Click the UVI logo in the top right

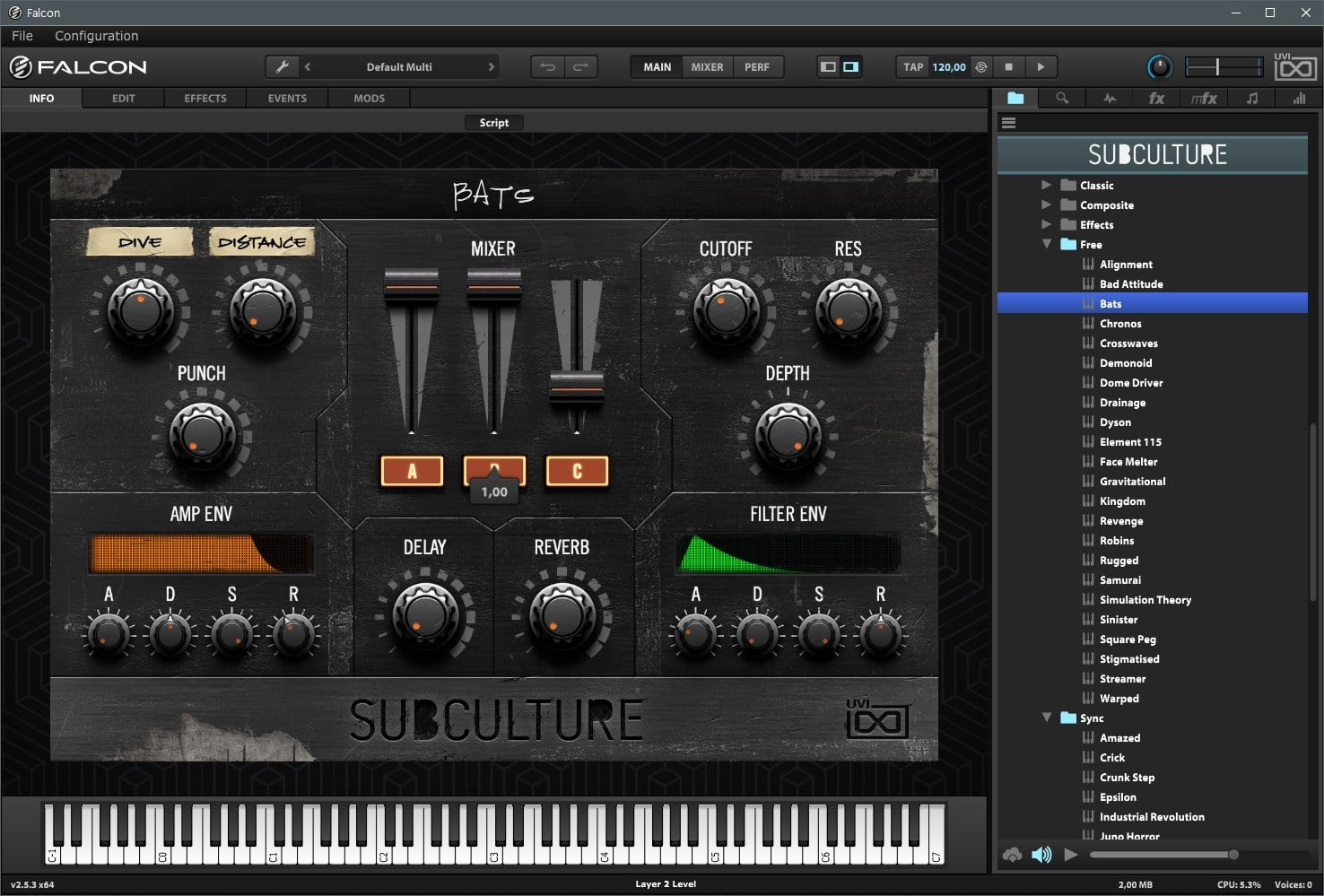(x=1294, y=67)
